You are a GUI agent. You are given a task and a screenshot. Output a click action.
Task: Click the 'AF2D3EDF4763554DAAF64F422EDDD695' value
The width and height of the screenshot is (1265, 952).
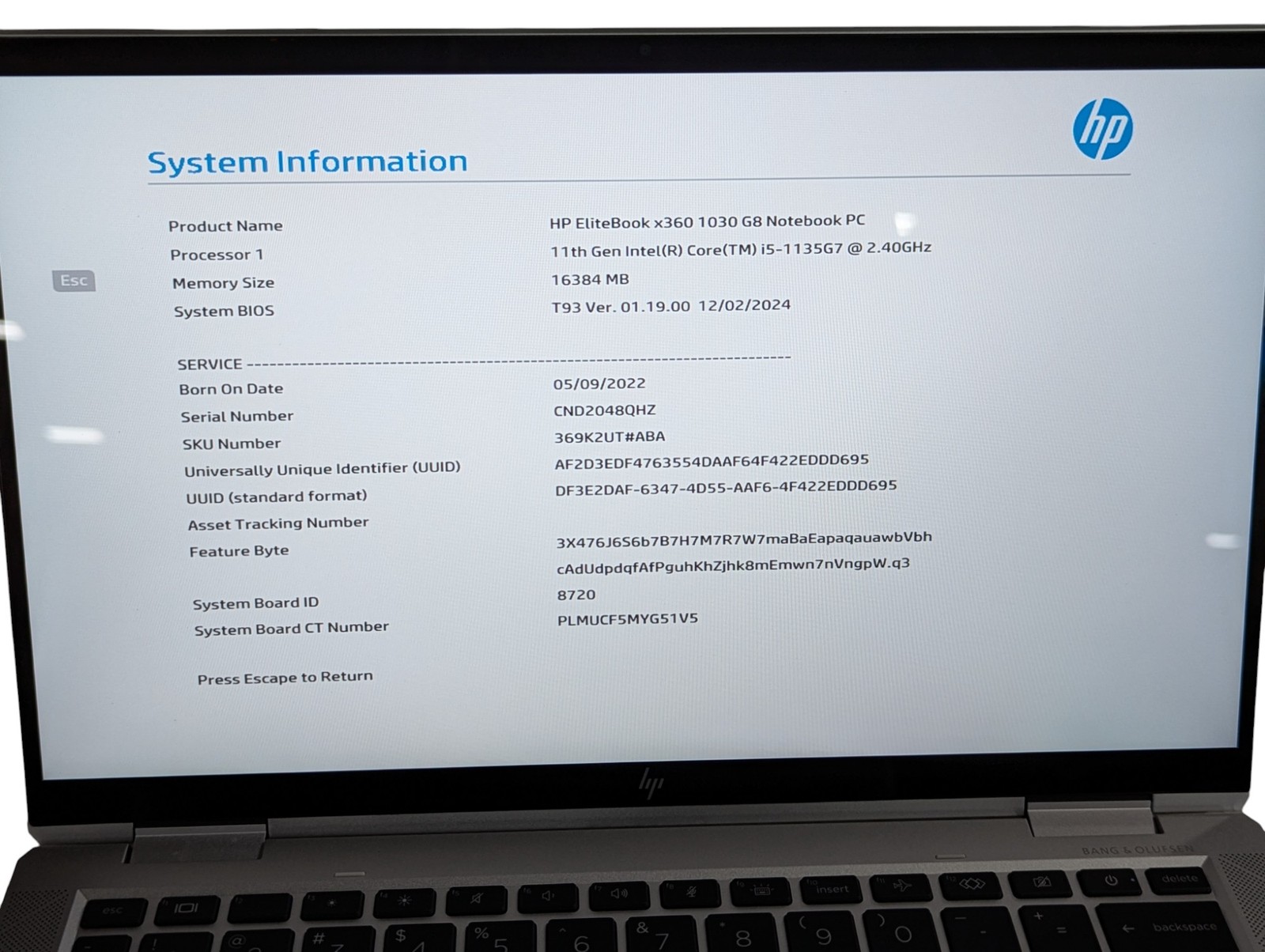[x=712, y=462]
